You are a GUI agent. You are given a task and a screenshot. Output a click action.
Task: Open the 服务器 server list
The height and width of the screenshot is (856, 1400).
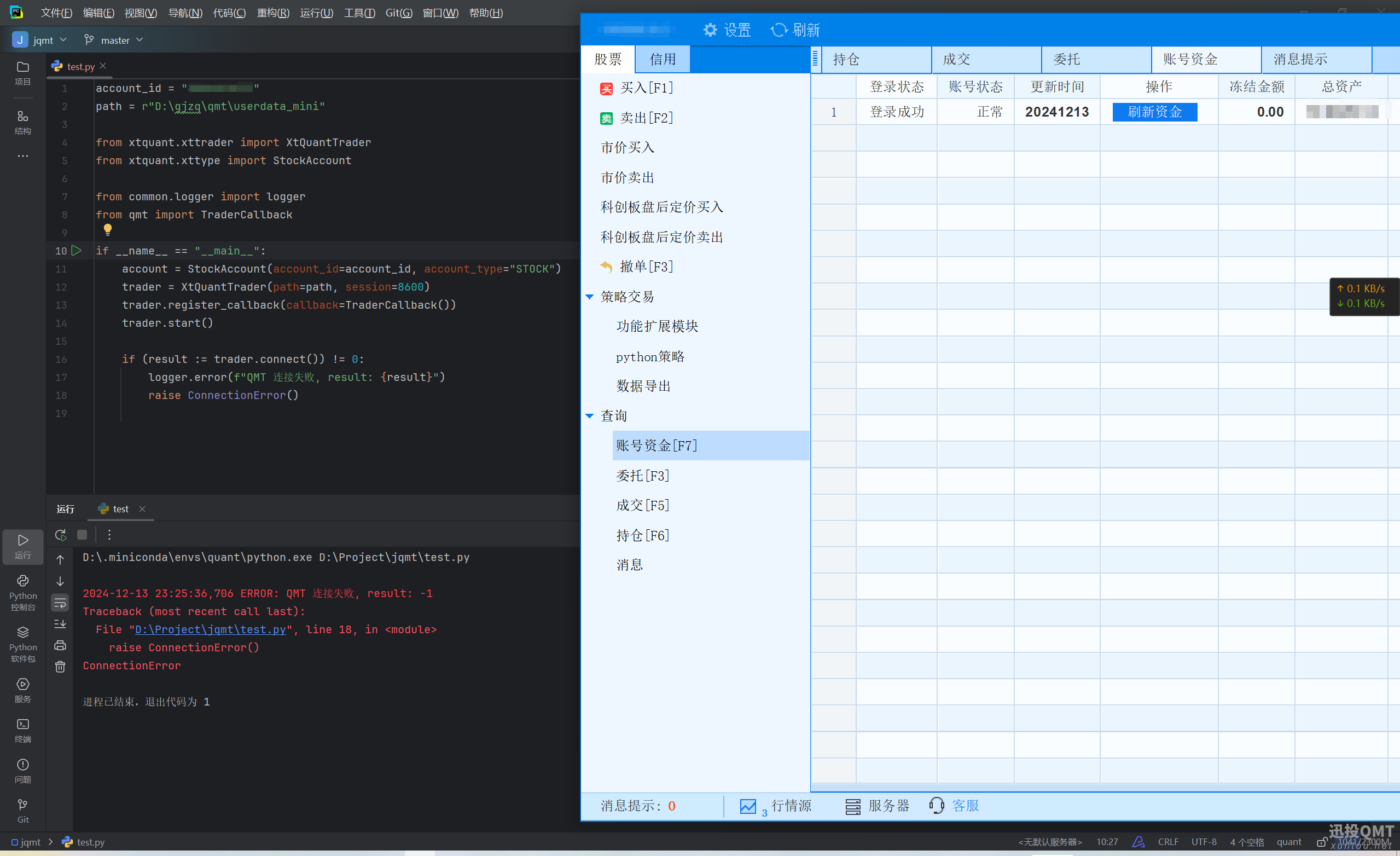(878, 806)
